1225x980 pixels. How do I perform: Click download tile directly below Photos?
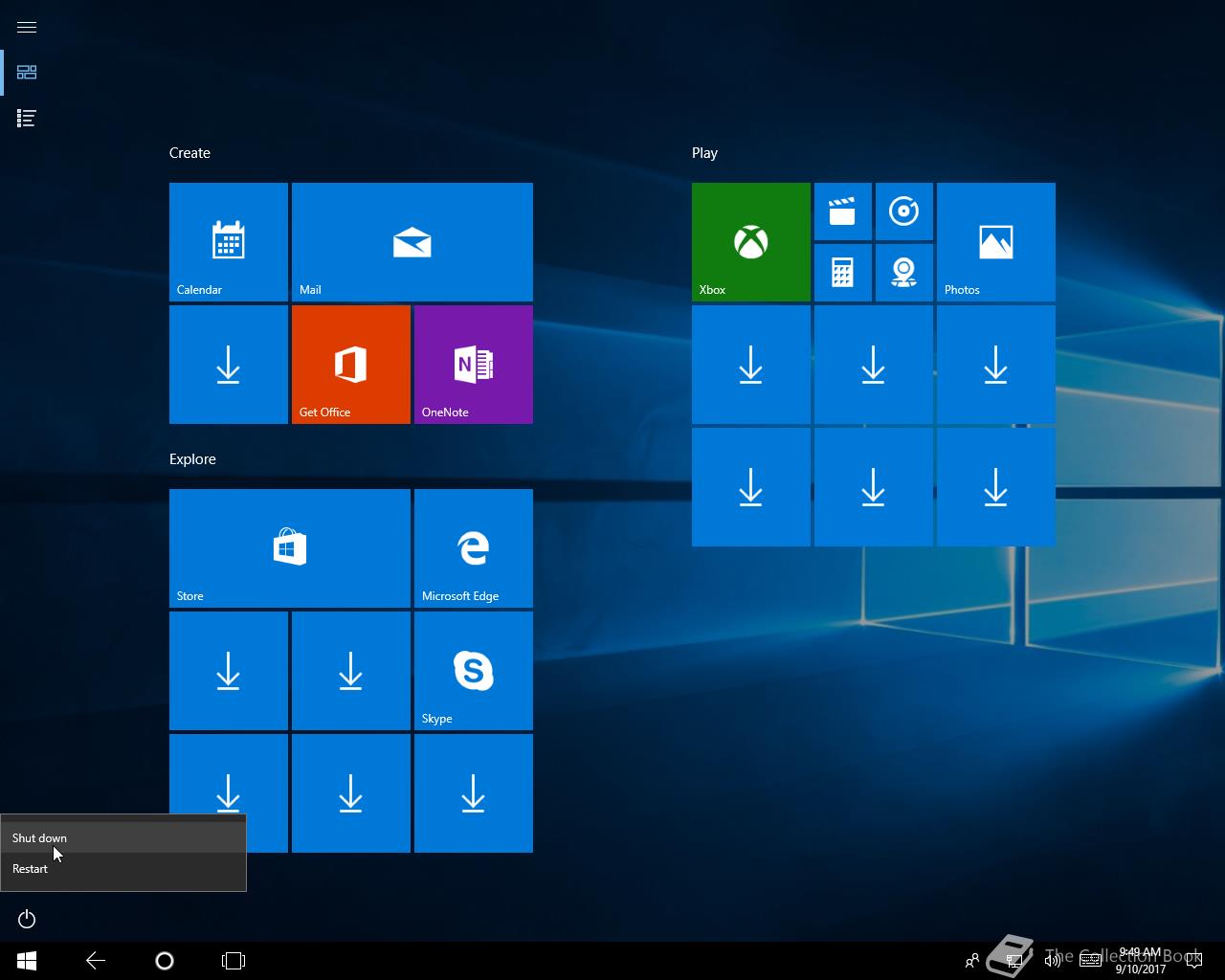[x=996, y=365]
